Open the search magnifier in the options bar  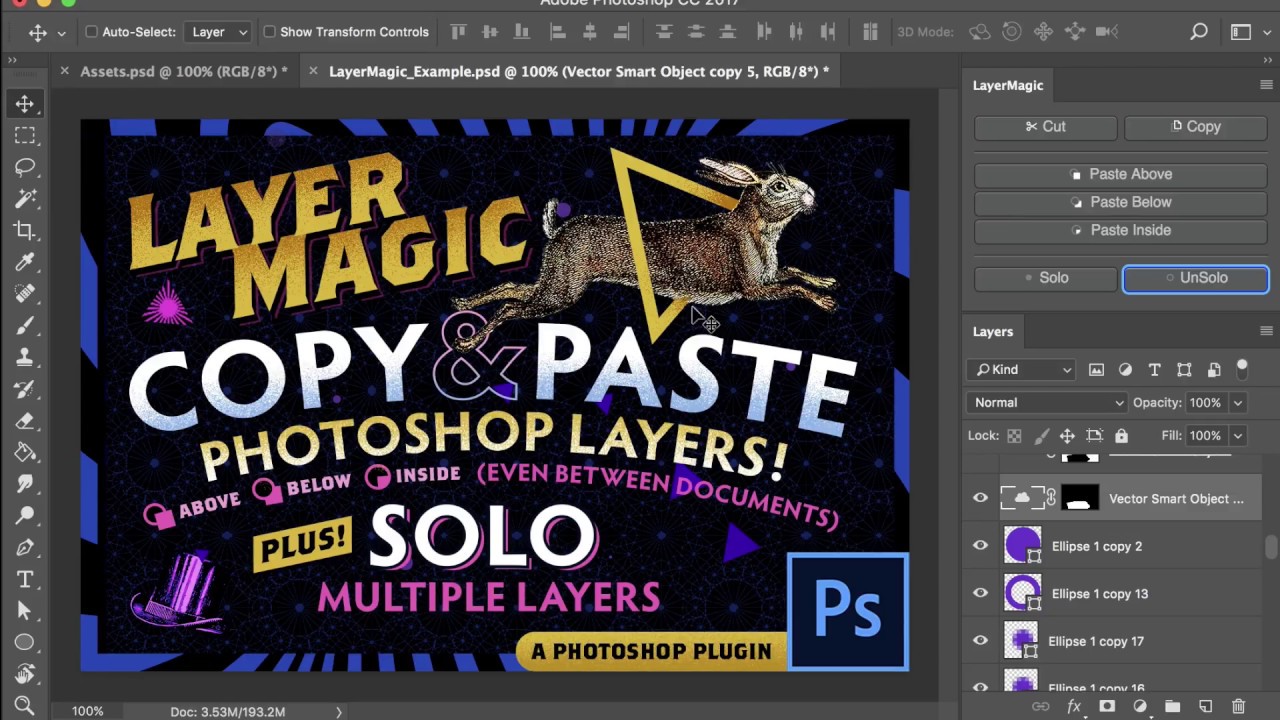point(1199,32)
